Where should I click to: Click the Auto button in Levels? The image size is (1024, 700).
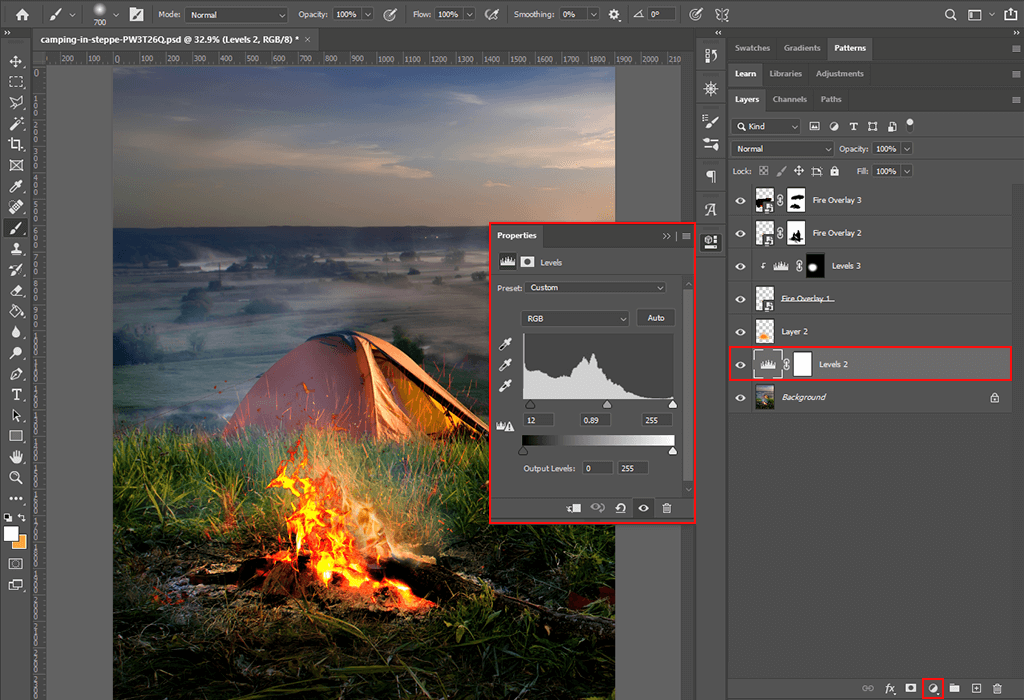pyautogui.click(x=655, y=318)
